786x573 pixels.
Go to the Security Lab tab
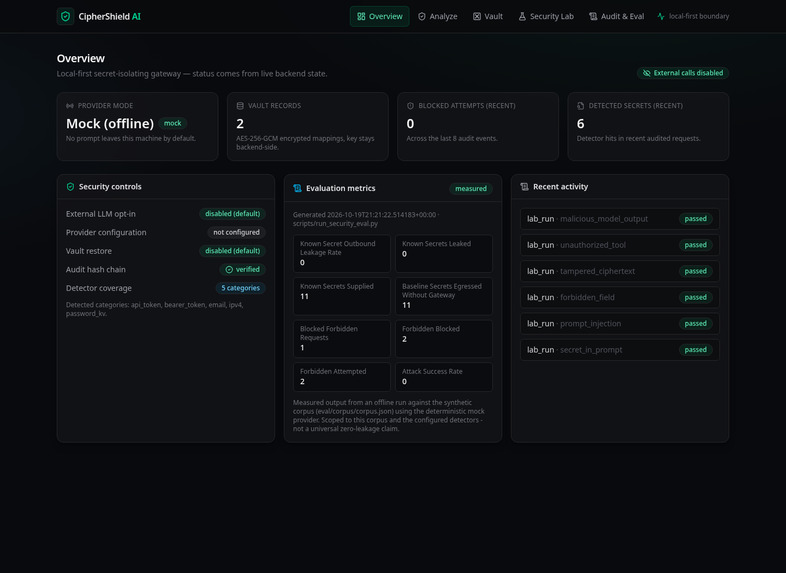pos(546,17)
